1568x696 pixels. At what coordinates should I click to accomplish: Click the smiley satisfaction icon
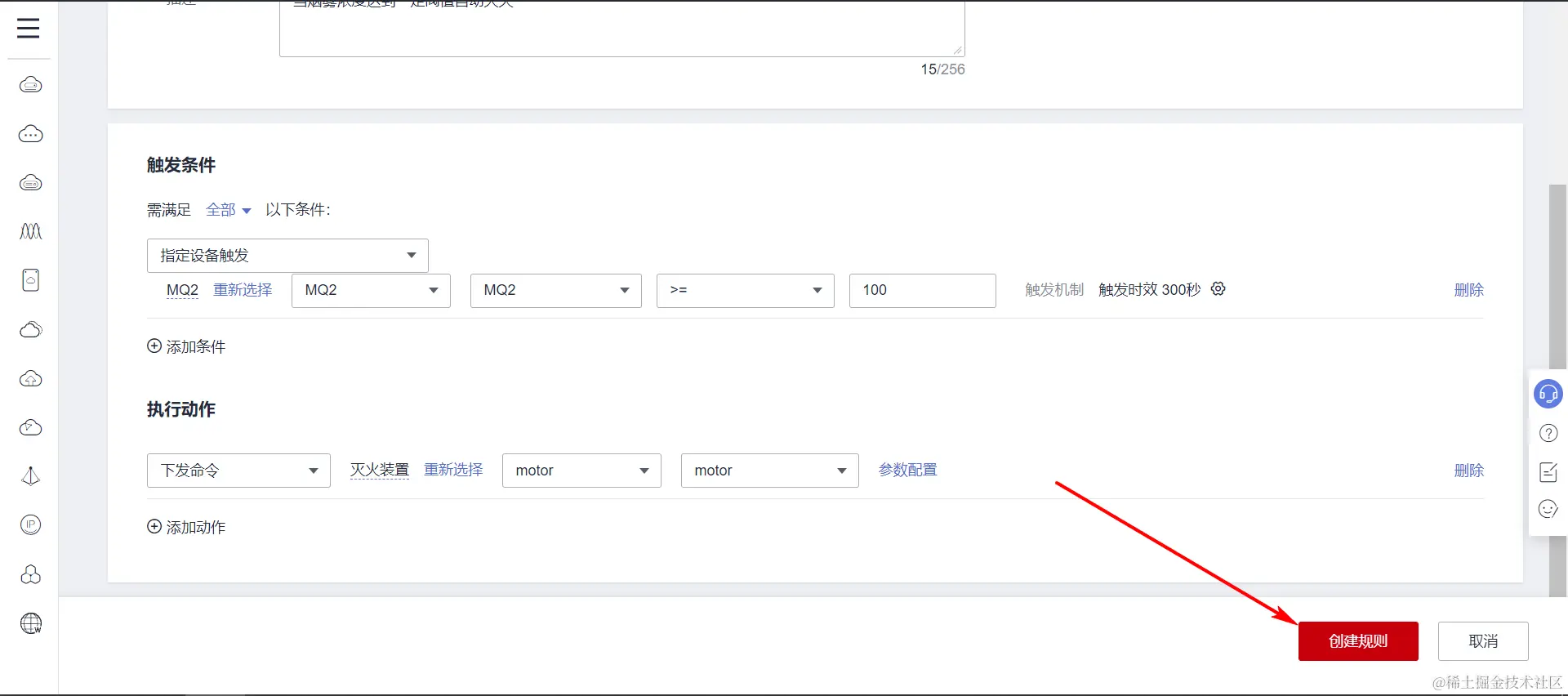tap(1548, 510)
